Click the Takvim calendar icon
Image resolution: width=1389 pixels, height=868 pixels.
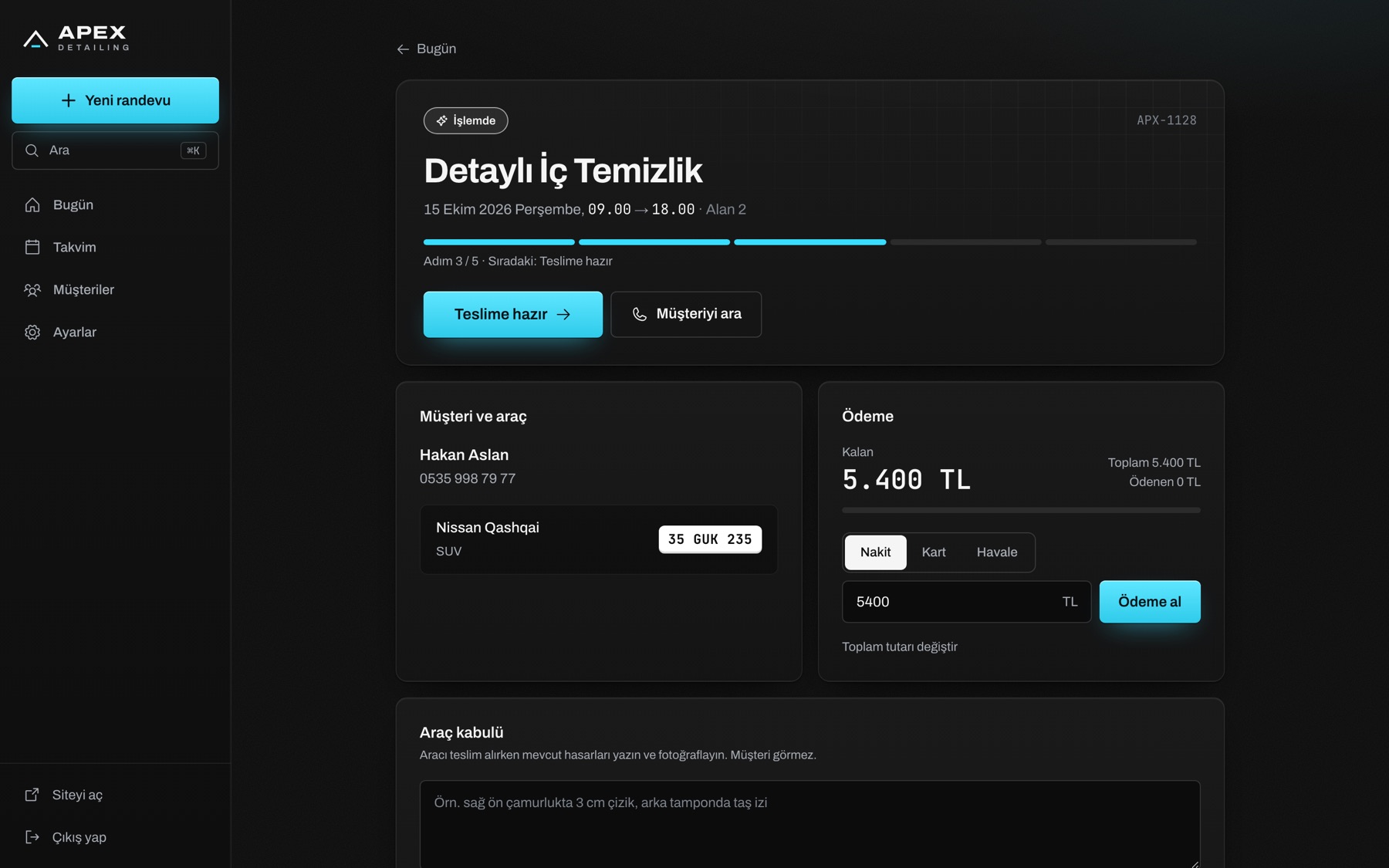32,247
